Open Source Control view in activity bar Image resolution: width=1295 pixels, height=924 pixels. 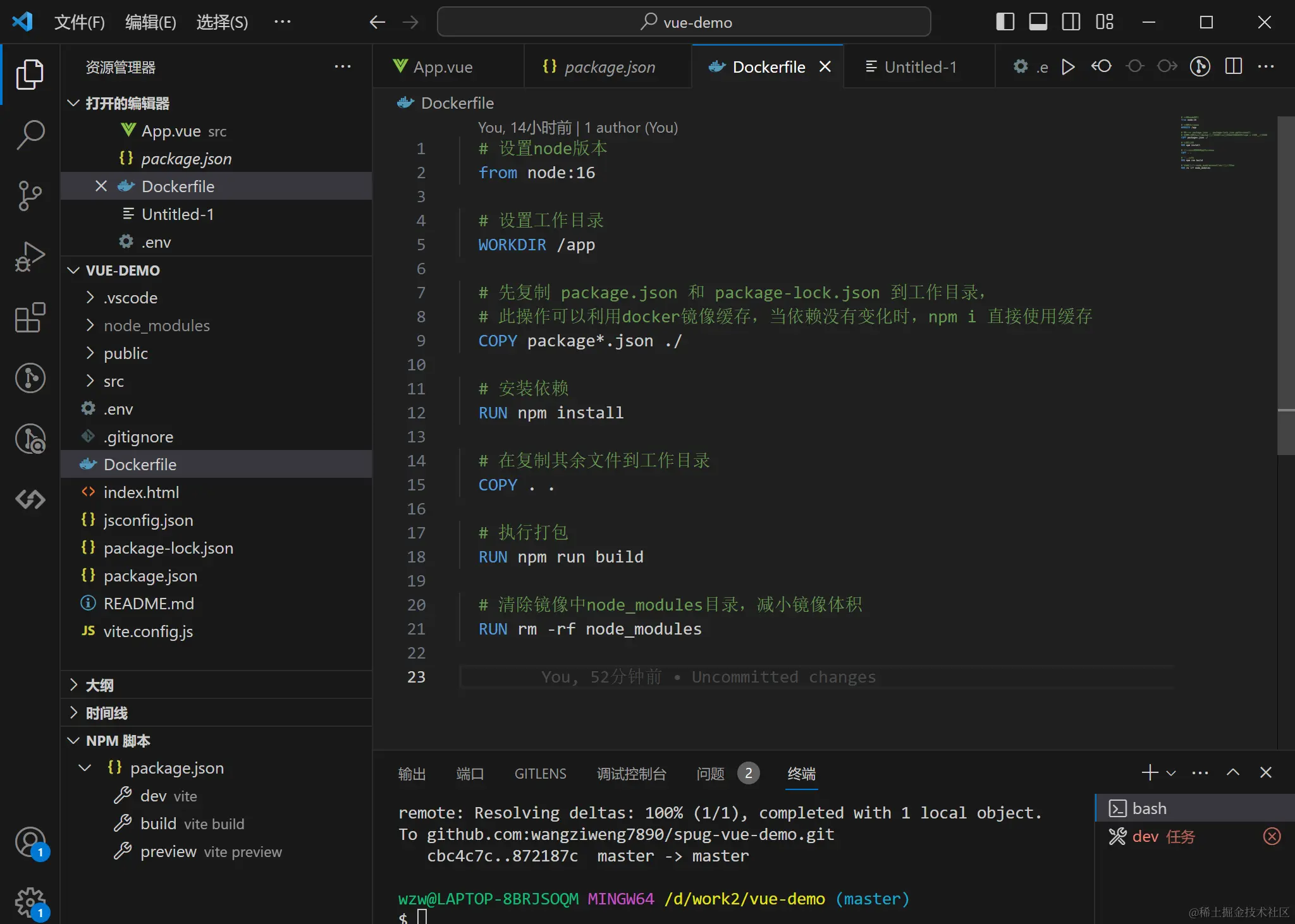(x=30, y=195)
